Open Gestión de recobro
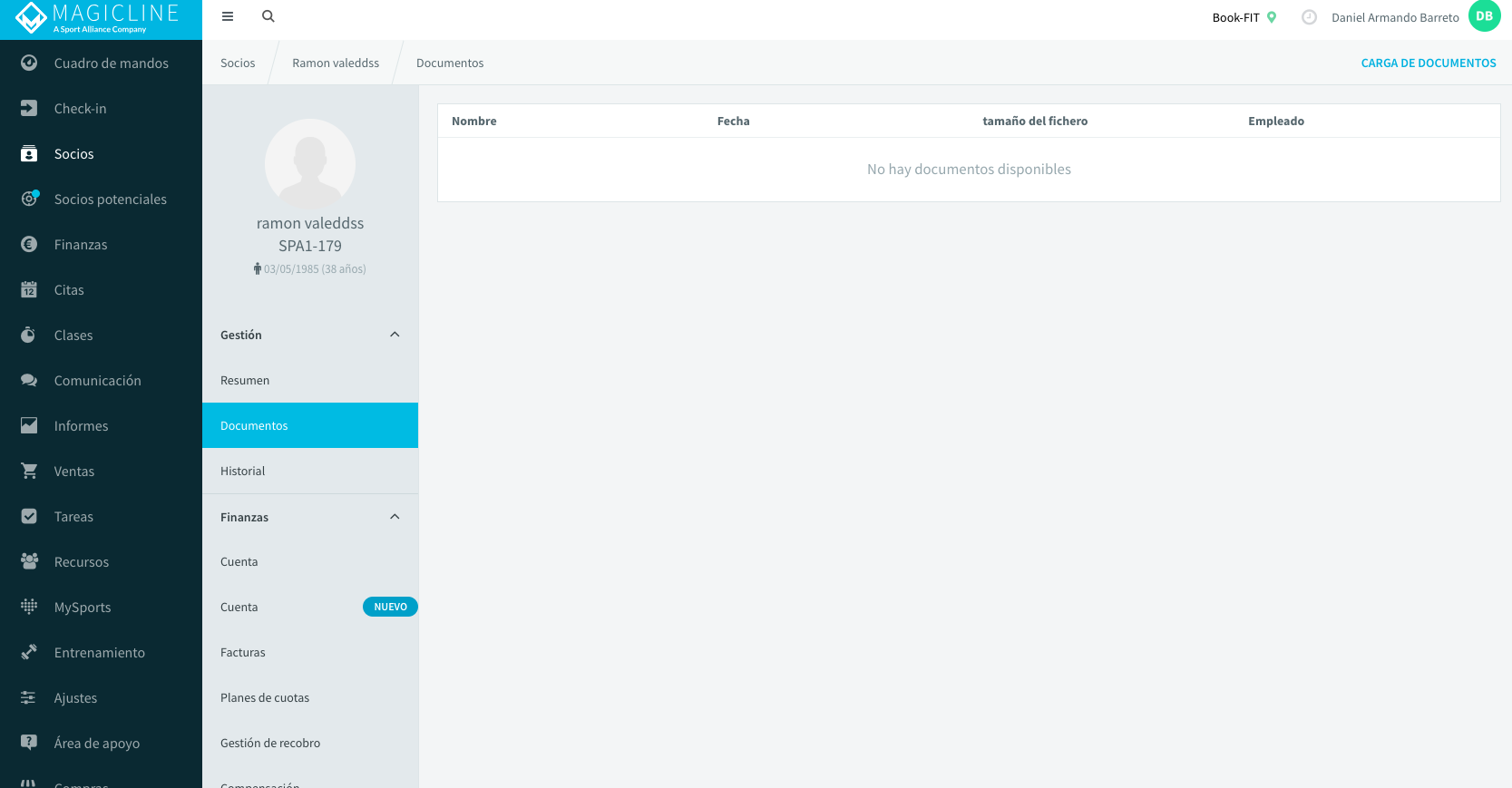 pos(310,743)
